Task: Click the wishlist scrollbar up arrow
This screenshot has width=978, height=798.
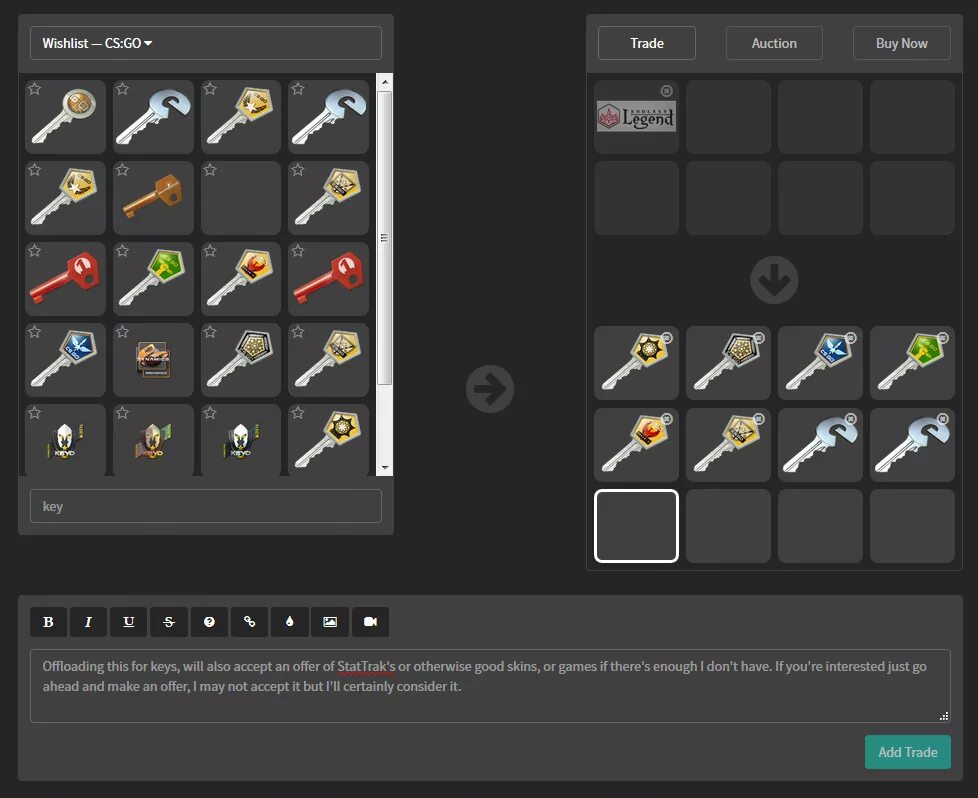Action: pyautogui.click(x=385, y=82)
